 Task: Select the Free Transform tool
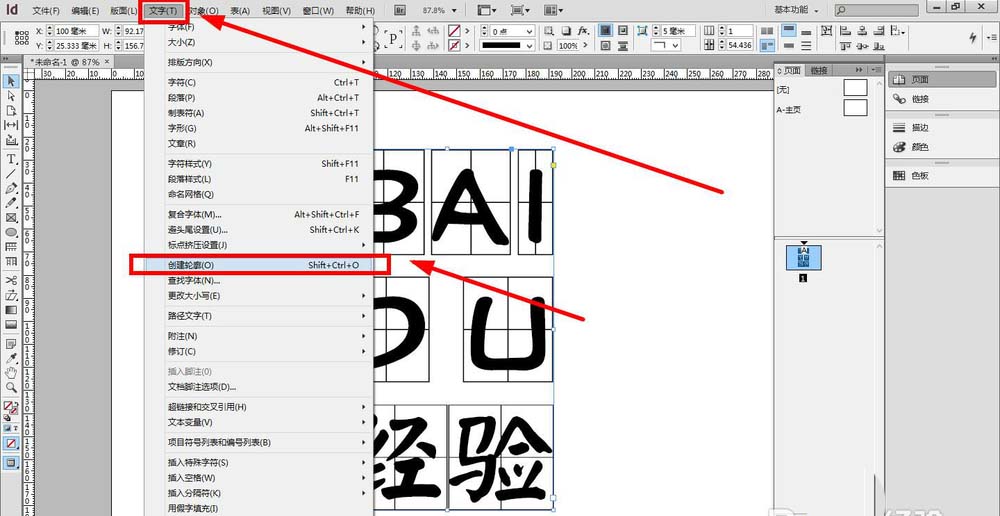point(11,295)
